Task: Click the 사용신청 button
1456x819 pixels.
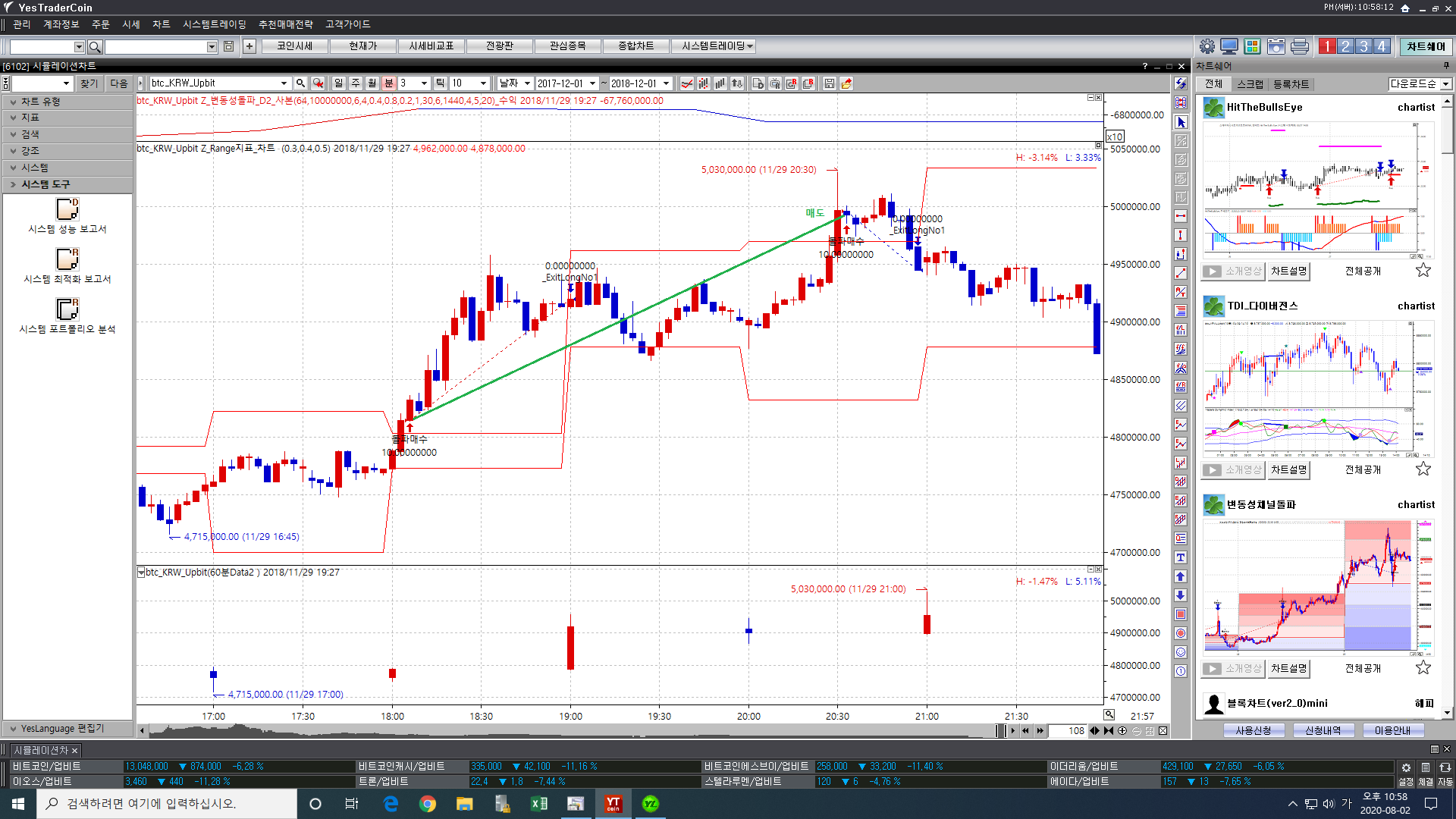Action: pos(1253,730)
